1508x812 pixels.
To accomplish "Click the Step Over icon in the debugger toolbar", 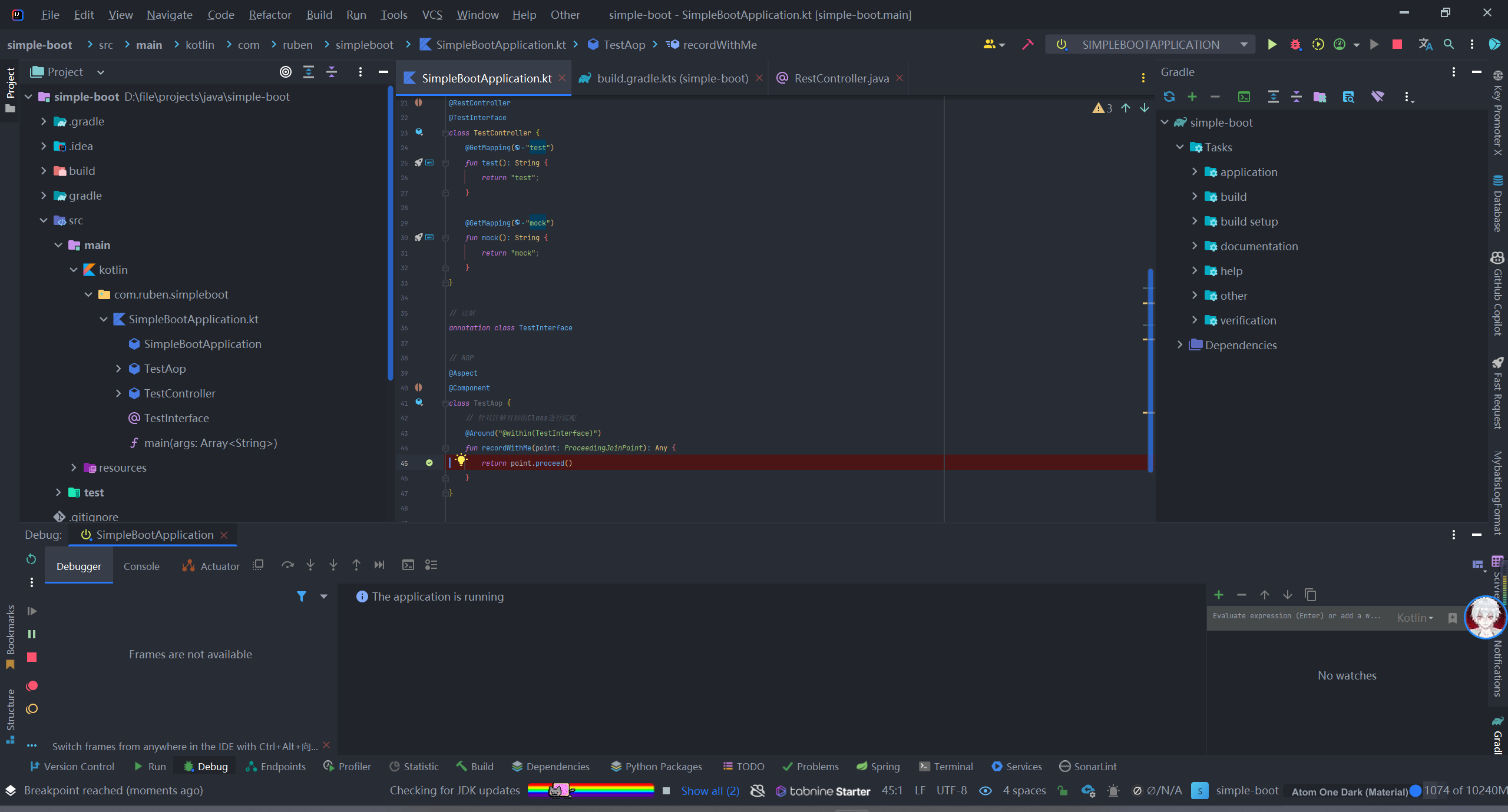I will click(287, 565).
